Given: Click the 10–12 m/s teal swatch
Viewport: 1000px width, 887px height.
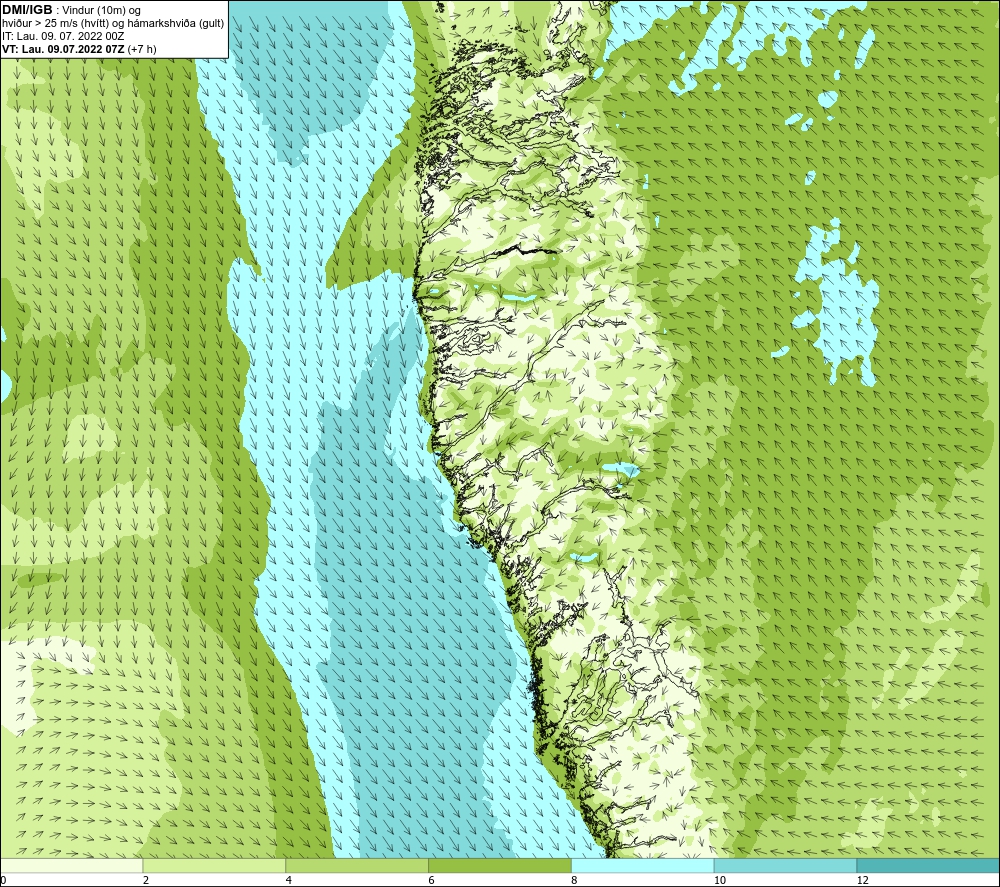Looking at the screenshot, I should tap(786, 866).
